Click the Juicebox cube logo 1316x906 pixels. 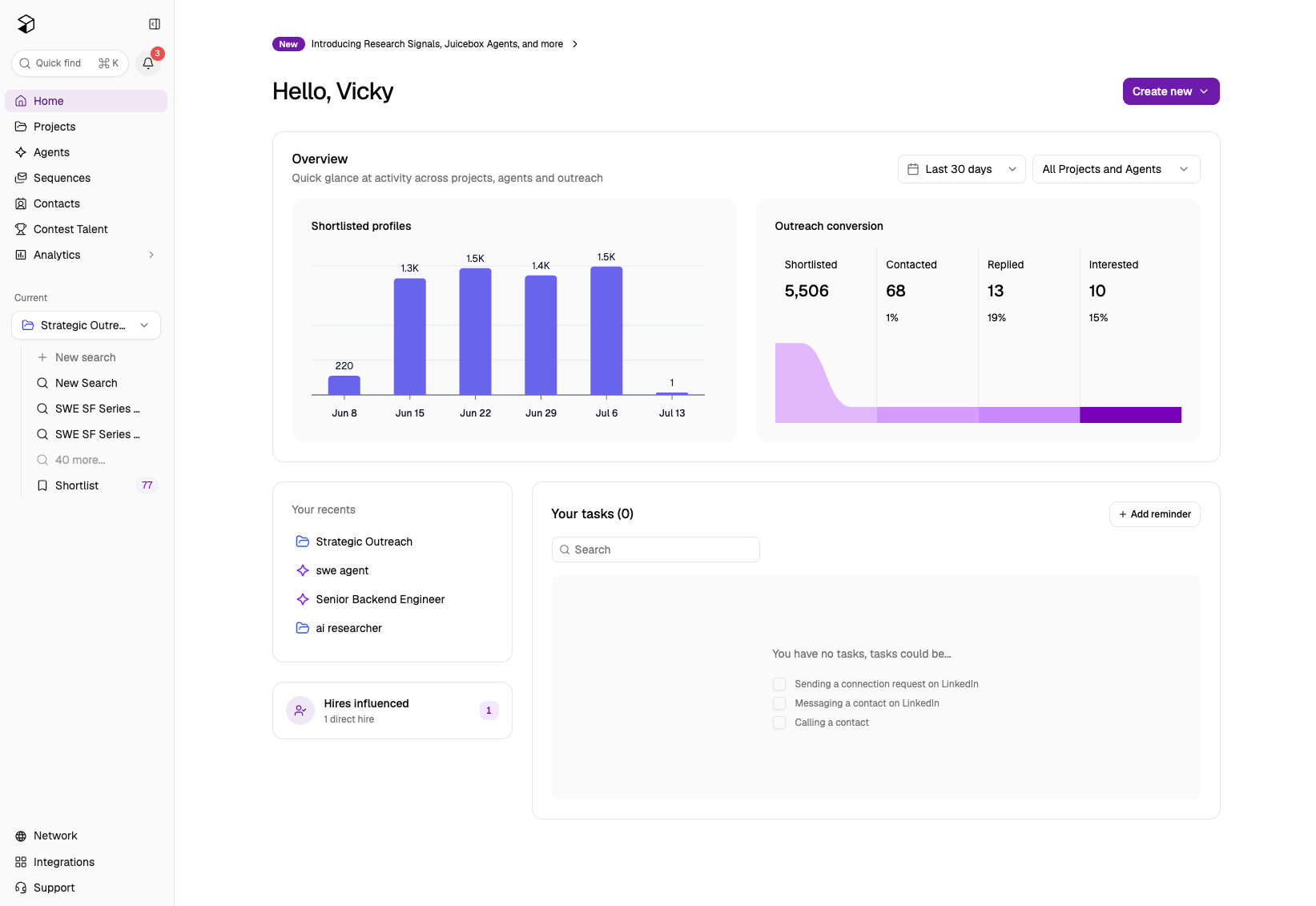[26, 24]
